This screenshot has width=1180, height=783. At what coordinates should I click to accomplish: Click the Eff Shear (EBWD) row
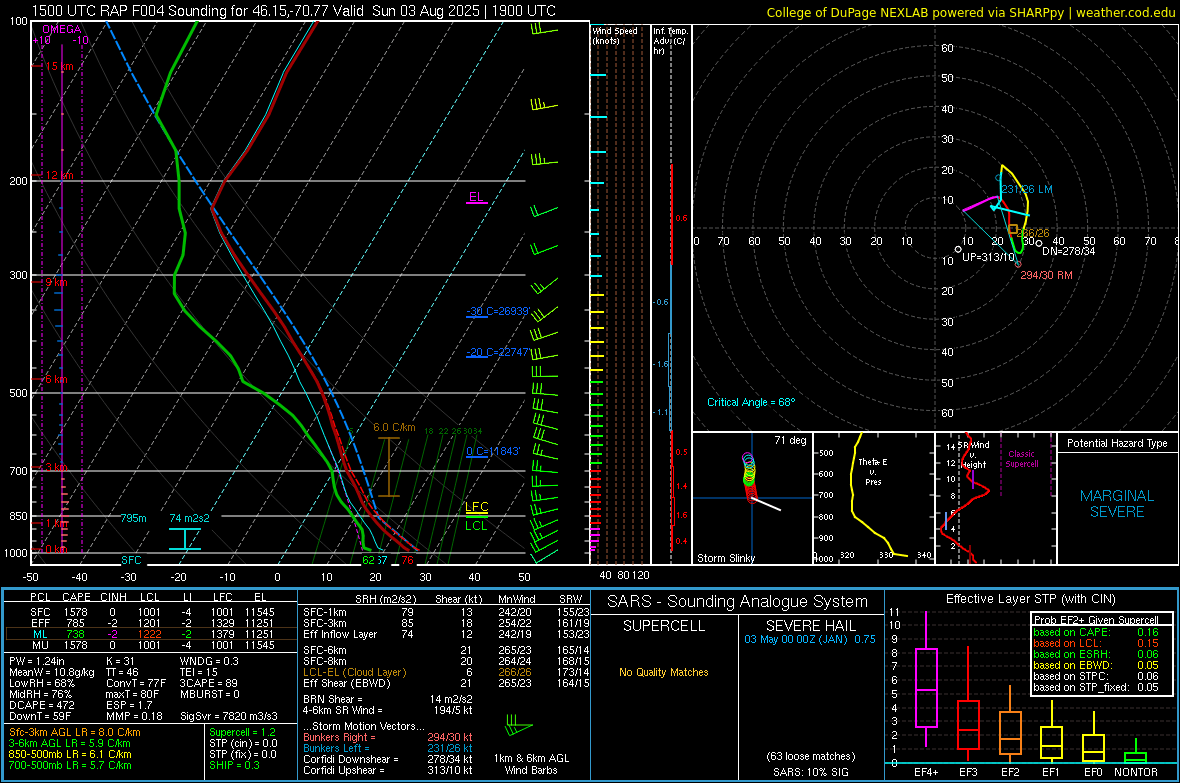[446, 683]
